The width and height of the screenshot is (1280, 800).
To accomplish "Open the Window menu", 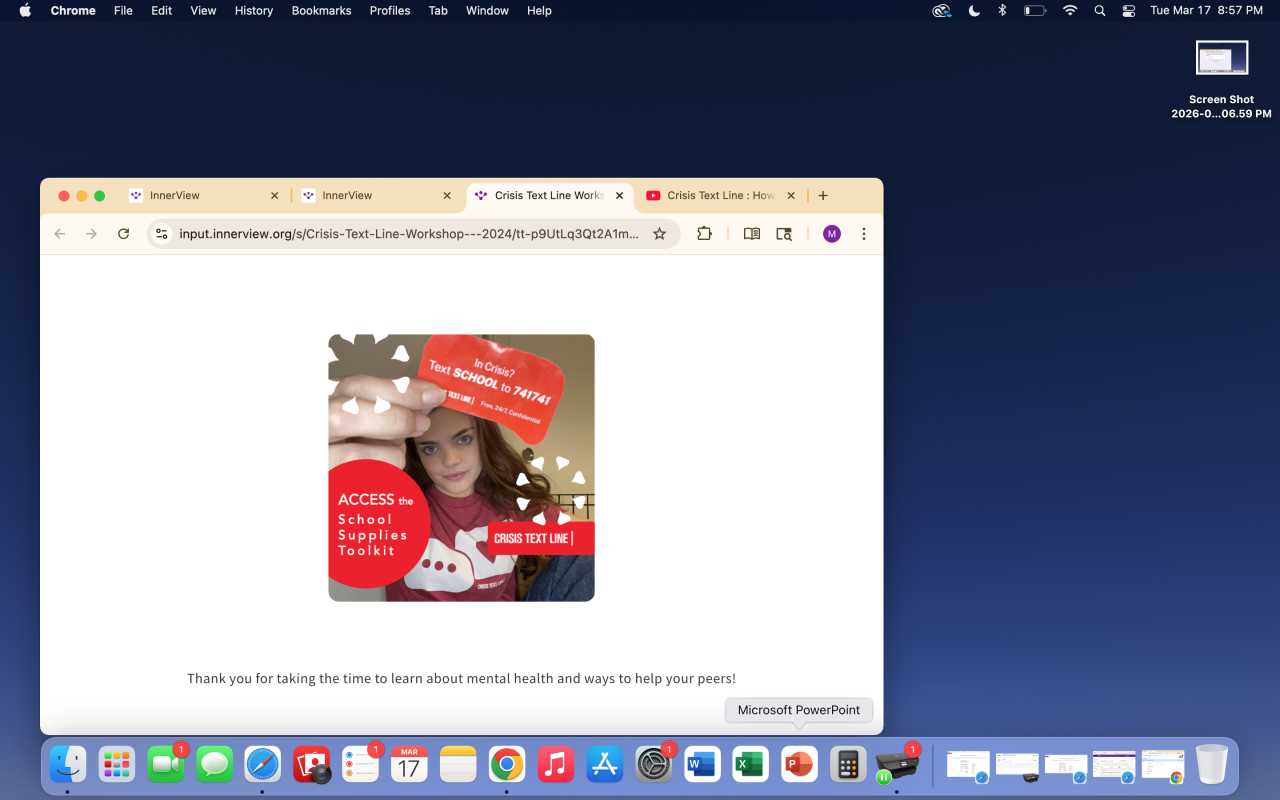I will click(x=487, y=11).
